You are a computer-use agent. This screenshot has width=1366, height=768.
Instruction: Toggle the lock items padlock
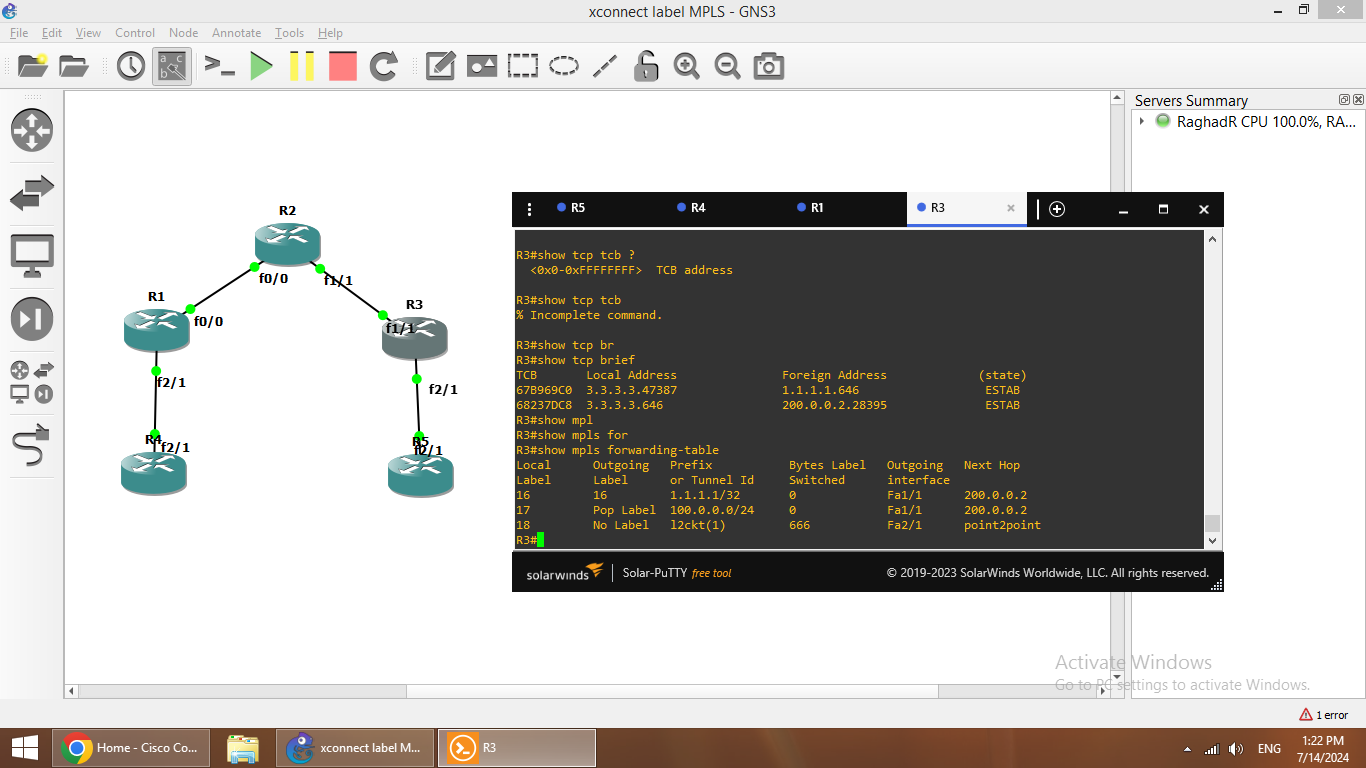[645, 66]
